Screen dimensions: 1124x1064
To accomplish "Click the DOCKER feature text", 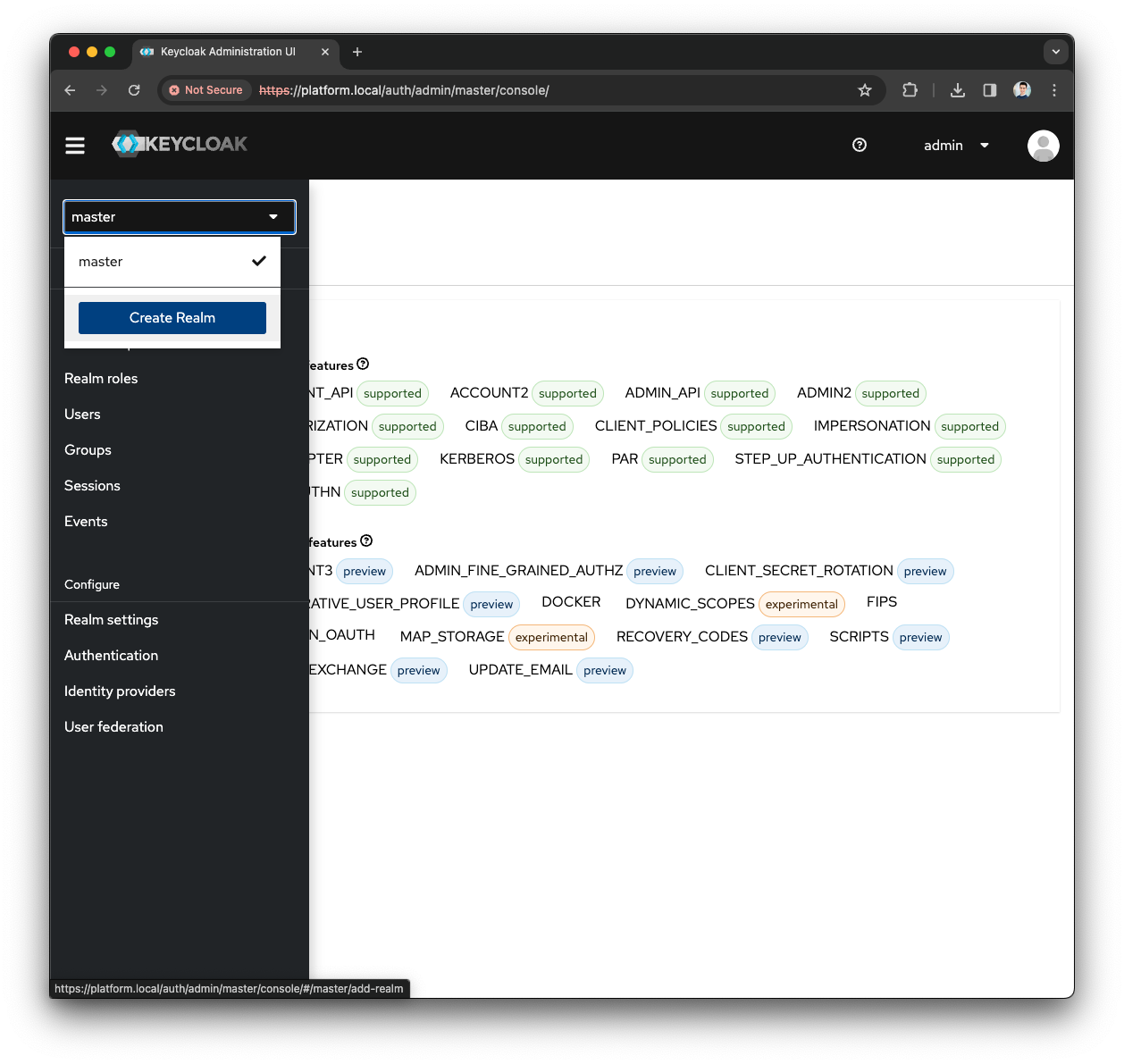I will (571, 602).
